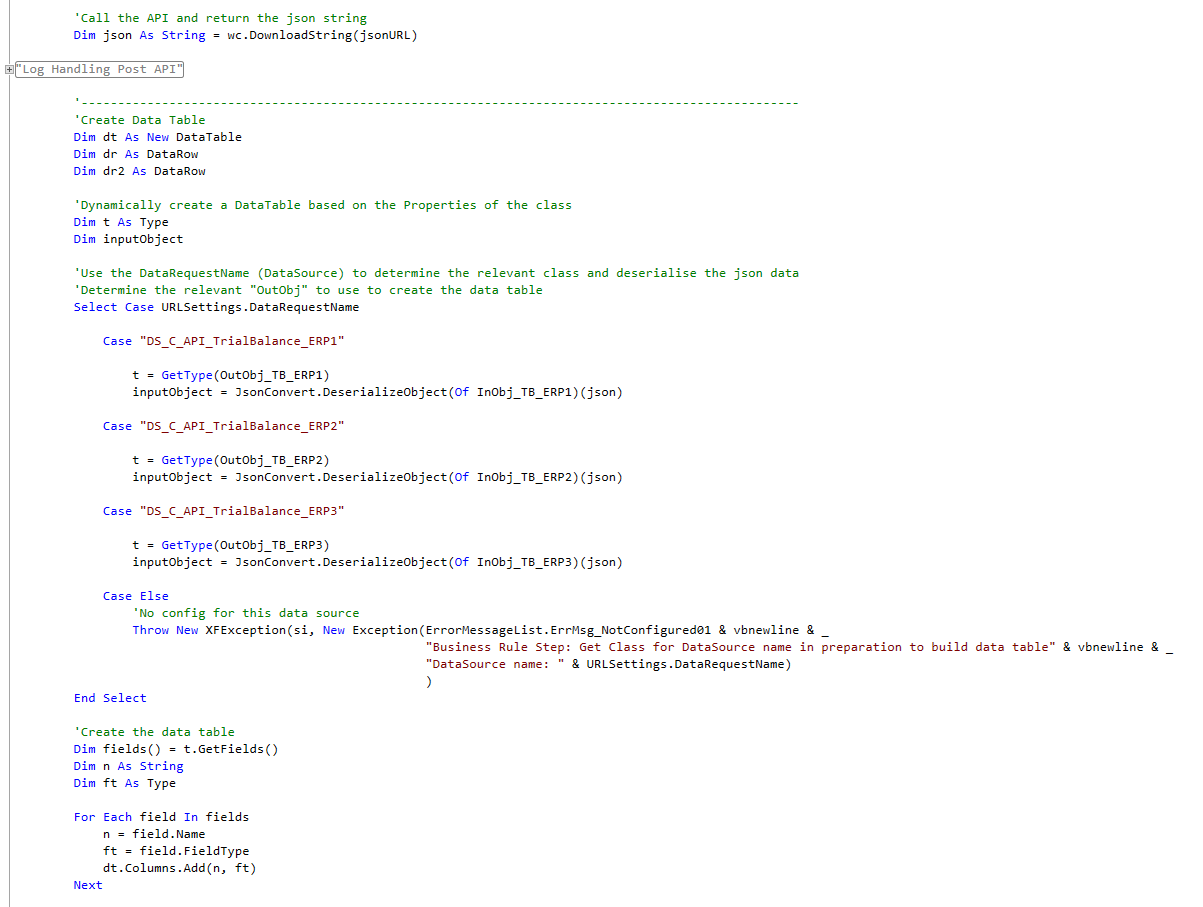Click the "Dim n As String" line
The height and width of the screenshot is (907, 1203).
(x=129, y=766)
